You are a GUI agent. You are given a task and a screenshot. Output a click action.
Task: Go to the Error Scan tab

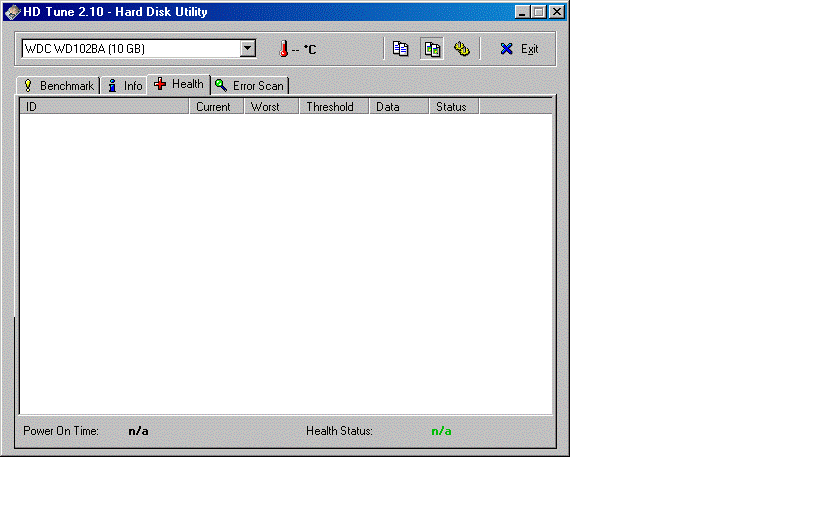click(250, 86)
